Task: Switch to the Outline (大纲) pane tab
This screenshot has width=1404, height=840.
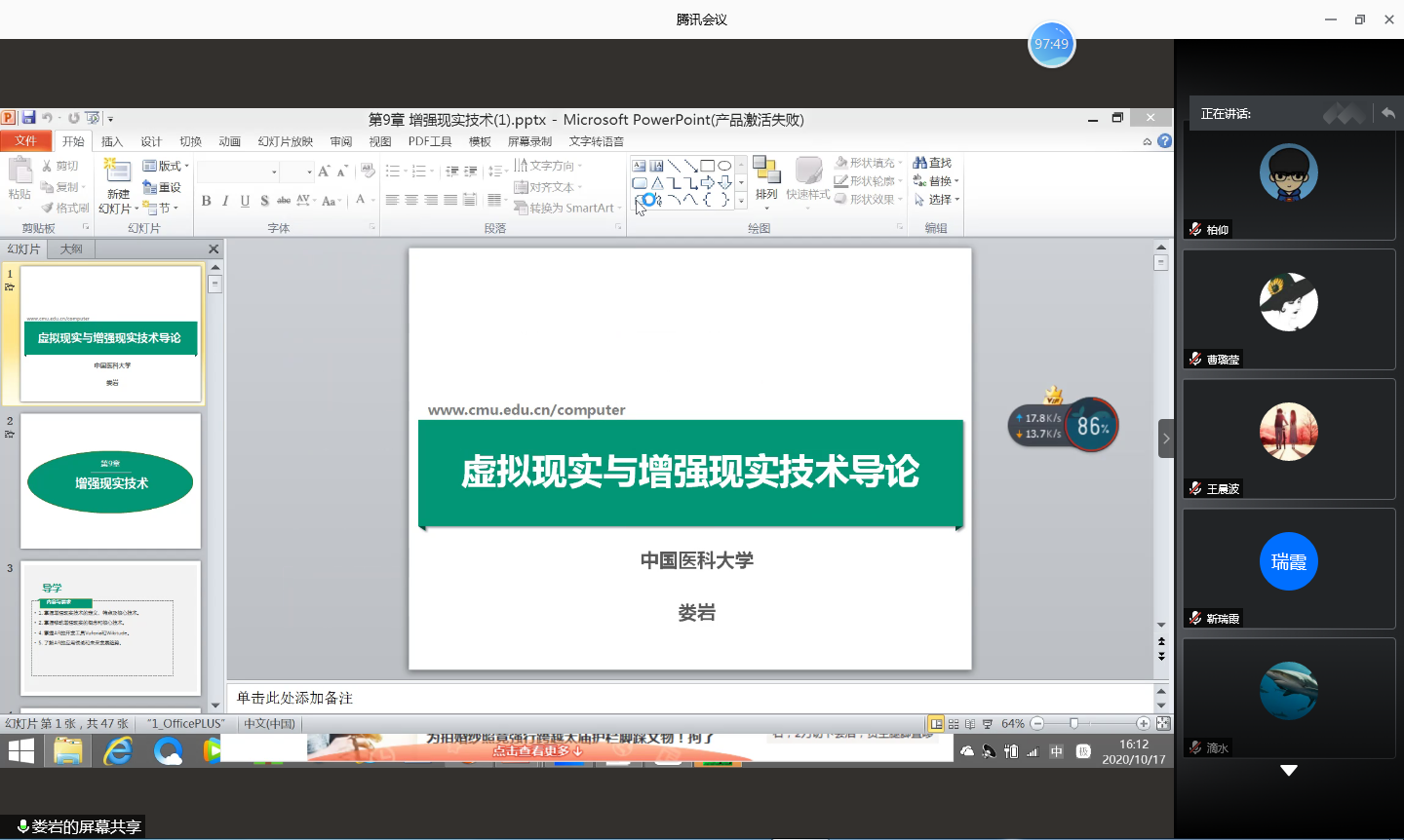Action: 71,249
